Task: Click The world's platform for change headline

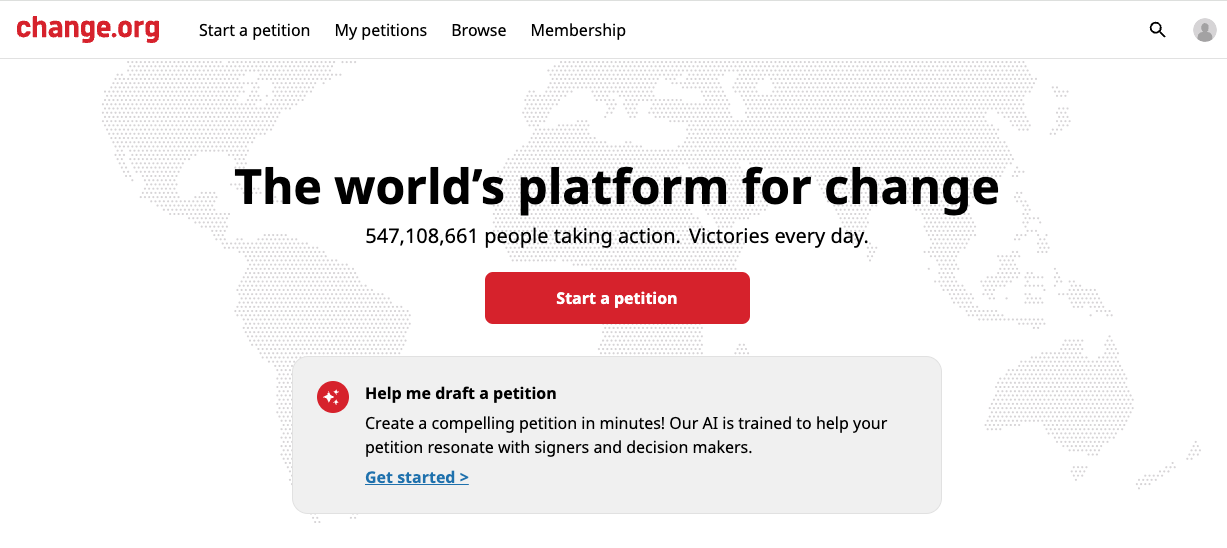Action: [x=616, y=187]
